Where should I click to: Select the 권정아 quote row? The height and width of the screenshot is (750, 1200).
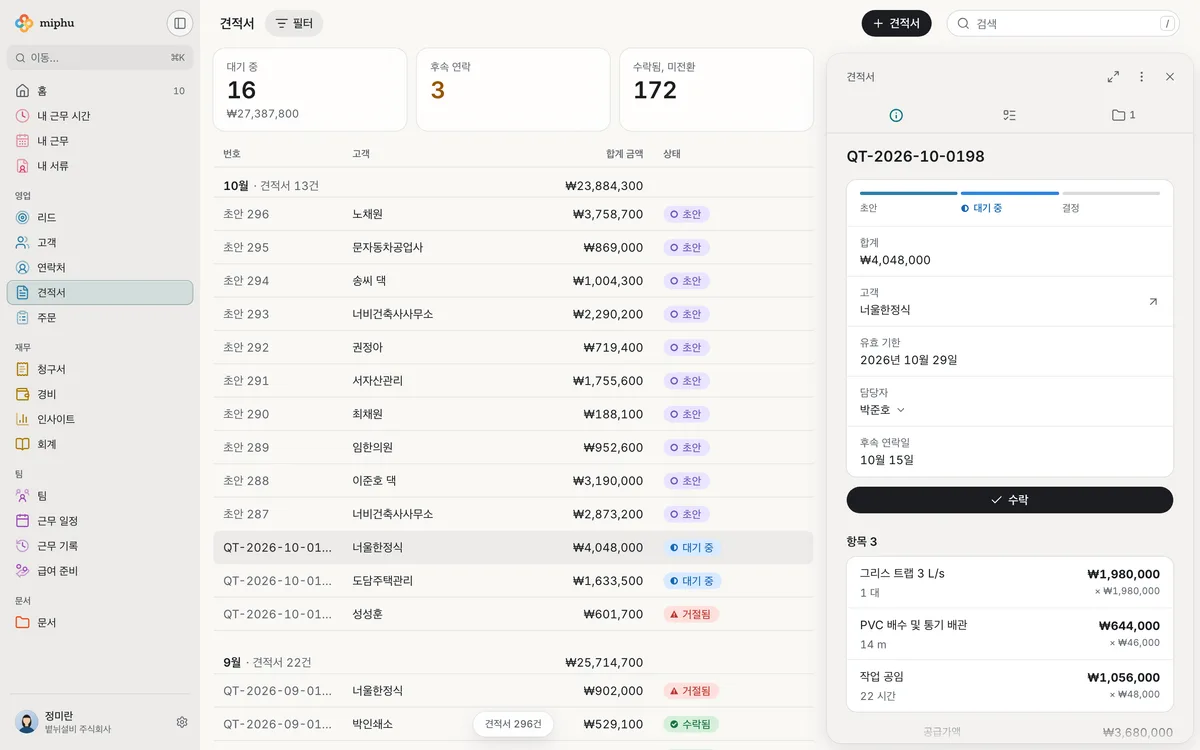click(513, 347)
